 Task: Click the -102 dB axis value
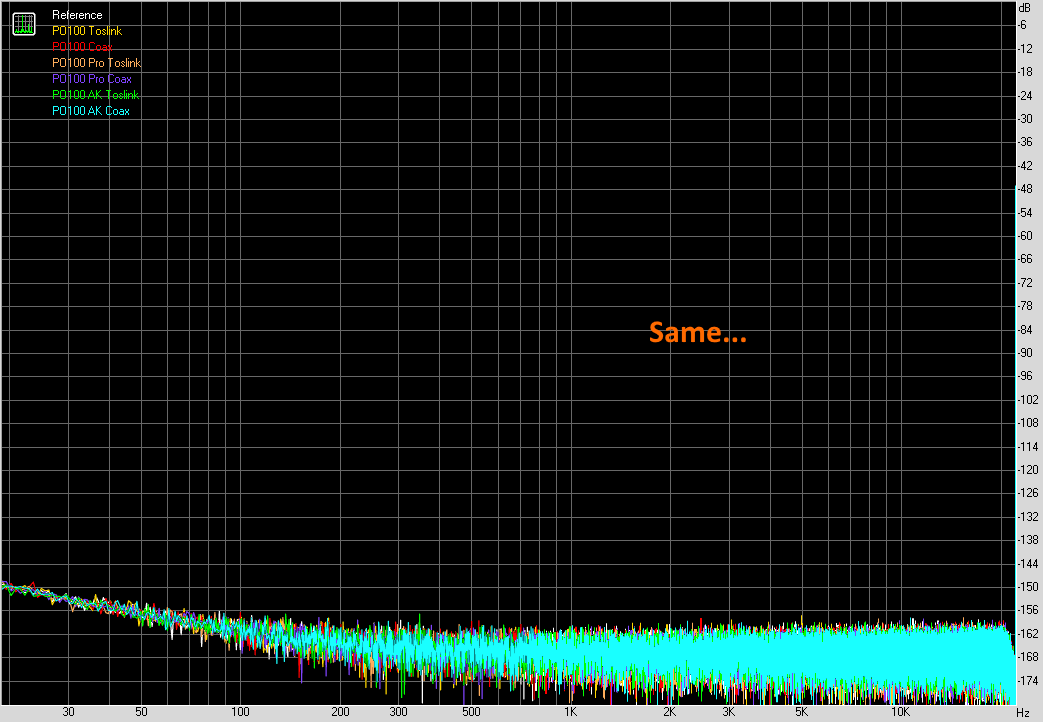[1028, 400]
